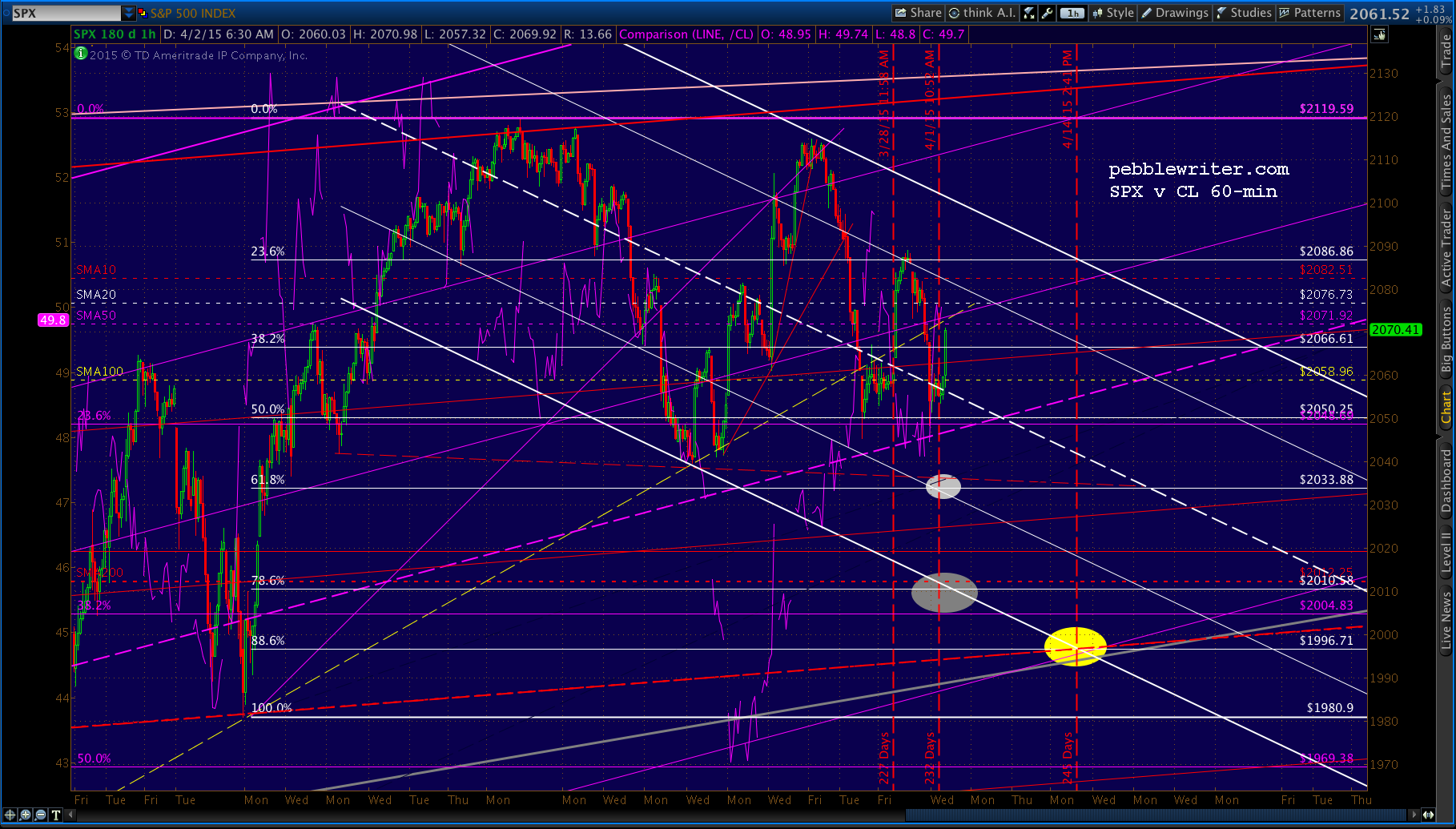
Task: Click the last price 2061.52
Action: (x=1379, y=14)
